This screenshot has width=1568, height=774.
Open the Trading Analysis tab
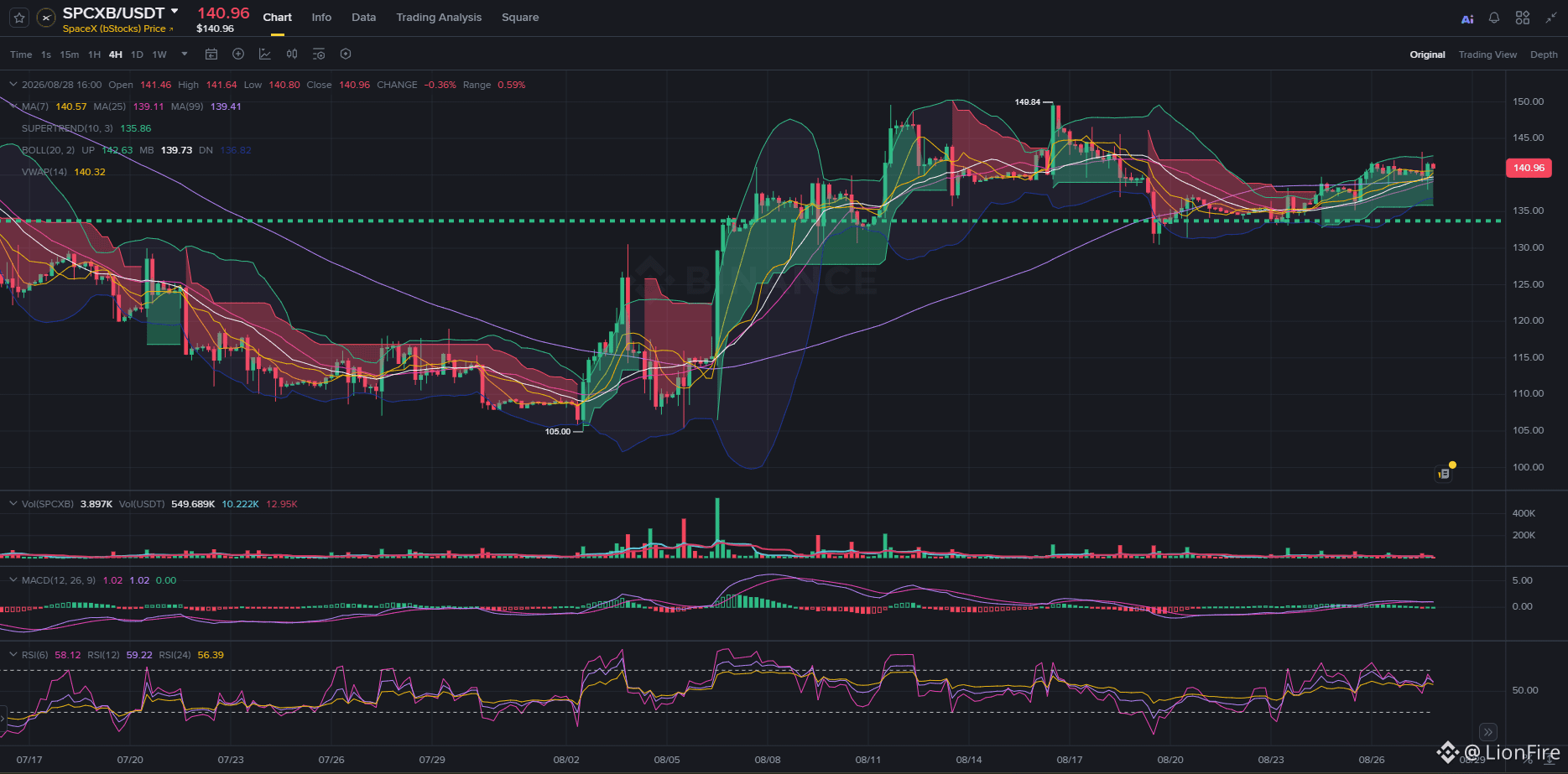click(439, 18)
